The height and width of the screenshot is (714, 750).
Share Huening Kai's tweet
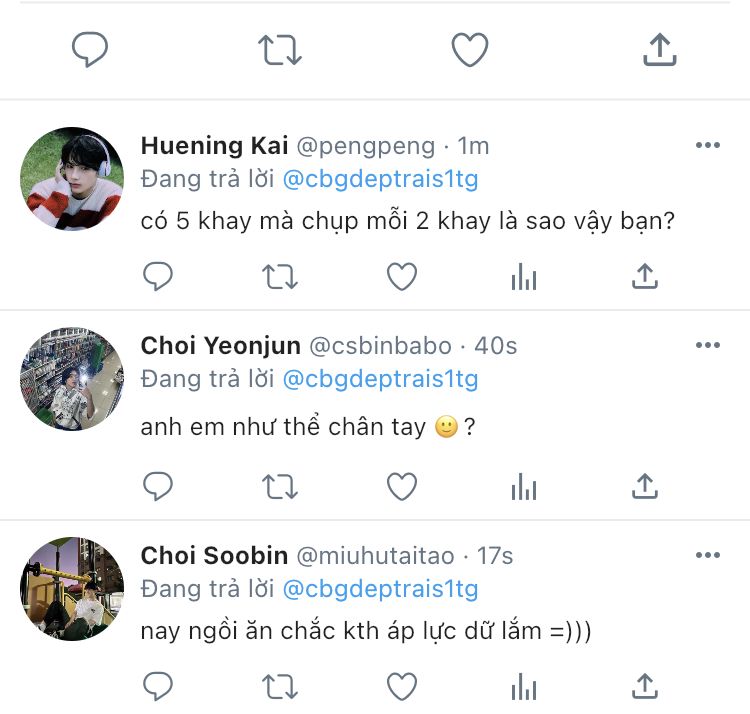point(645,277)
